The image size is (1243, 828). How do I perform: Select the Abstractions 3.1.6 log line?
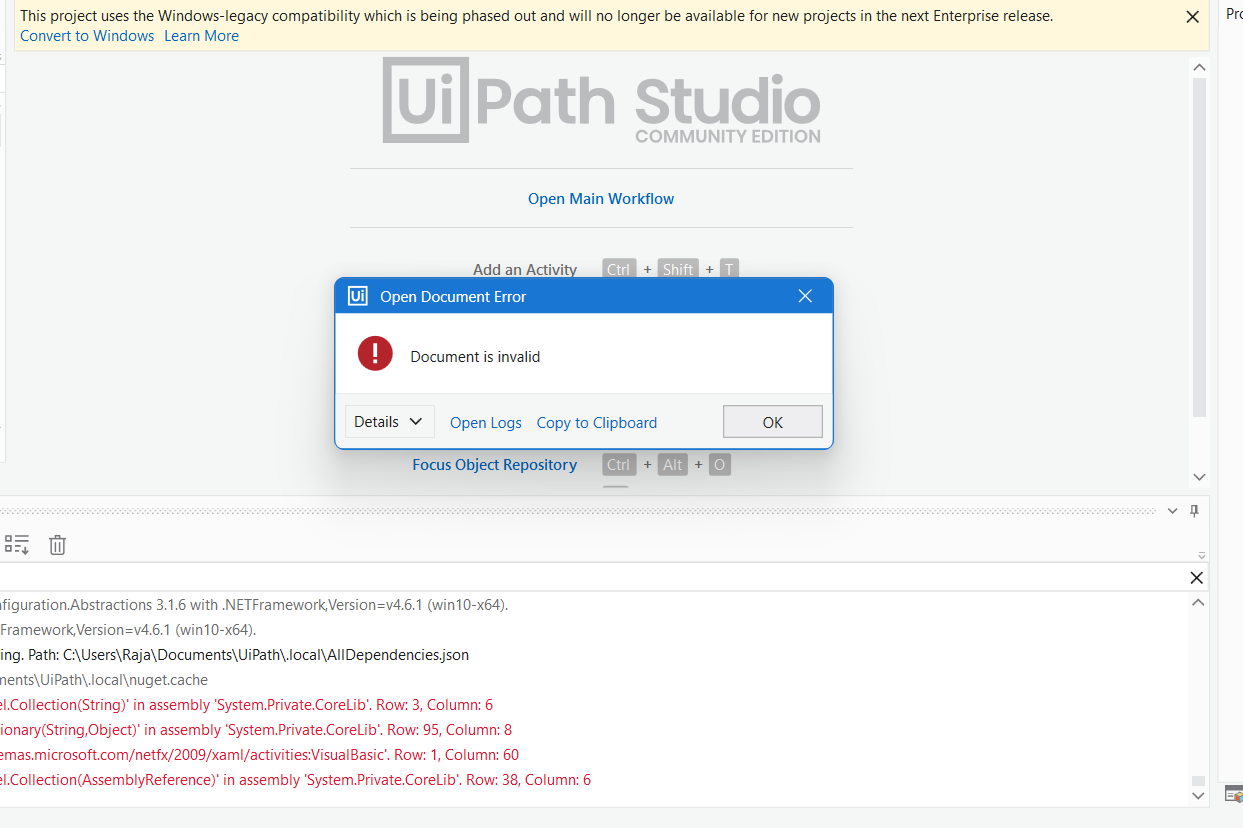(x=254, y=605)
